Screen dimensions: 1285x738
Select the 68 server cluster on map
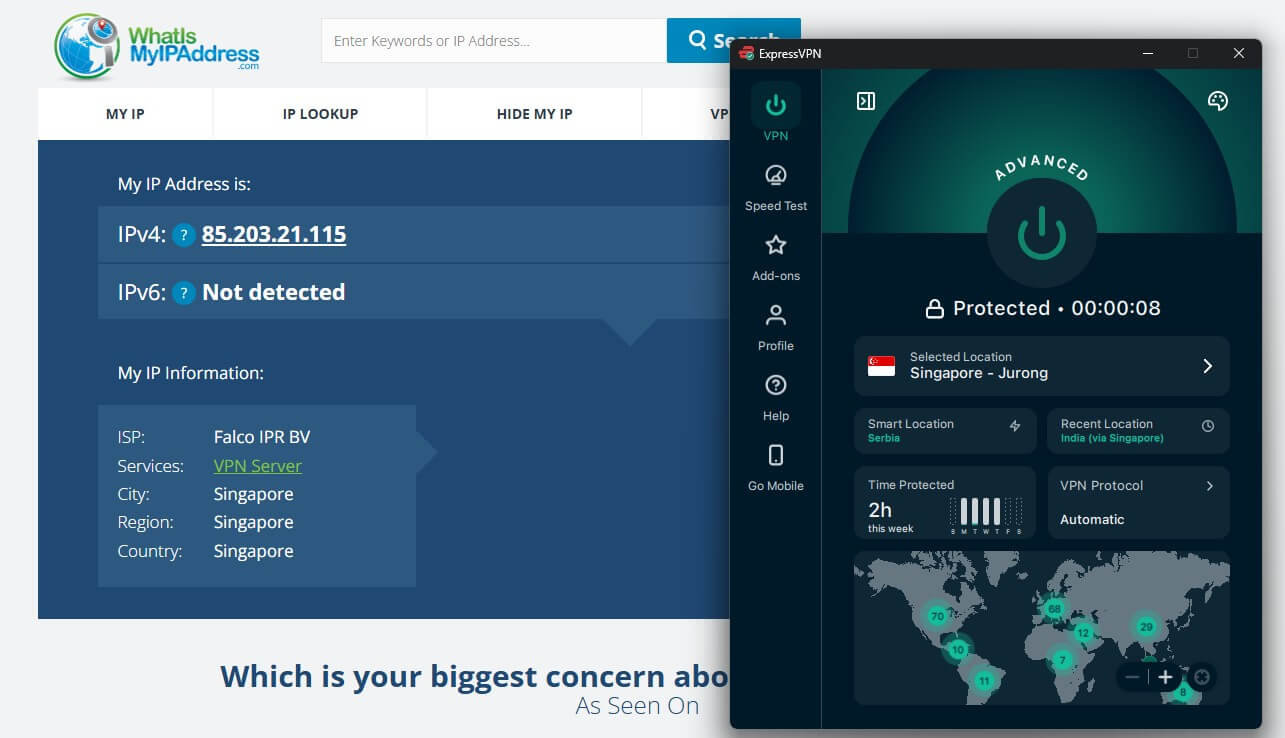1054,608
